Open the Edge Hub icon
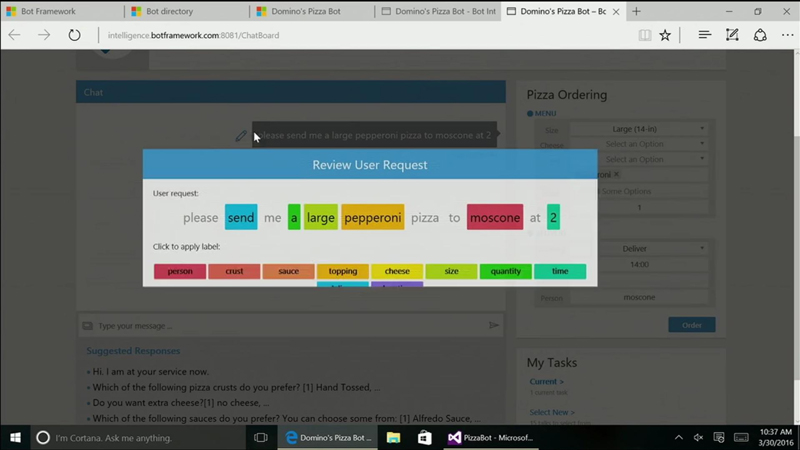Screen dimensions: 800x450 pos(705,35)
